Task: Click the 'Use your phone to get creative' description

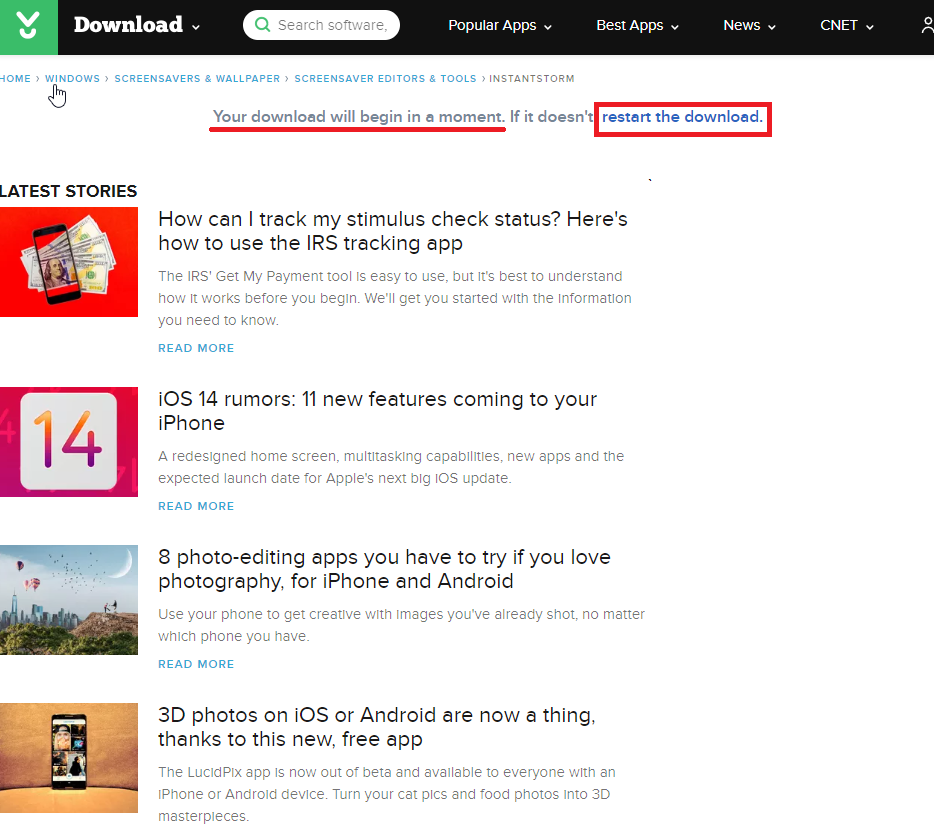Action: pos(401,625)
